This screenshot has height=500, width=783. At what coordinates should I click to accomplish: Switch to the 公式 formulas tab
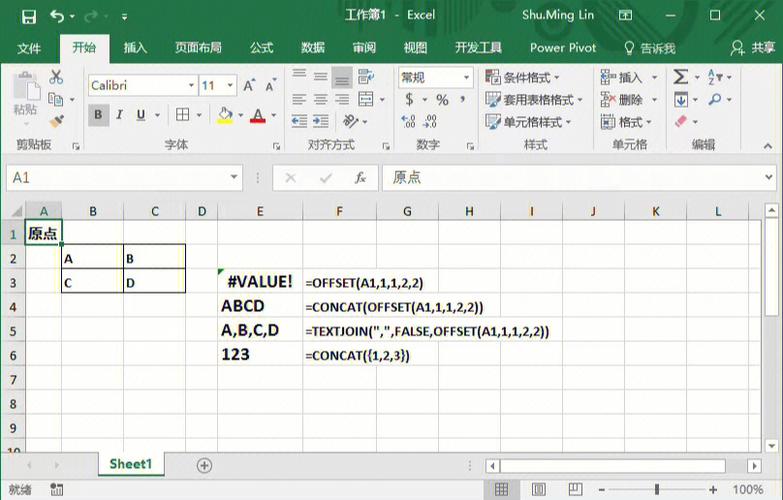point(262,48)
